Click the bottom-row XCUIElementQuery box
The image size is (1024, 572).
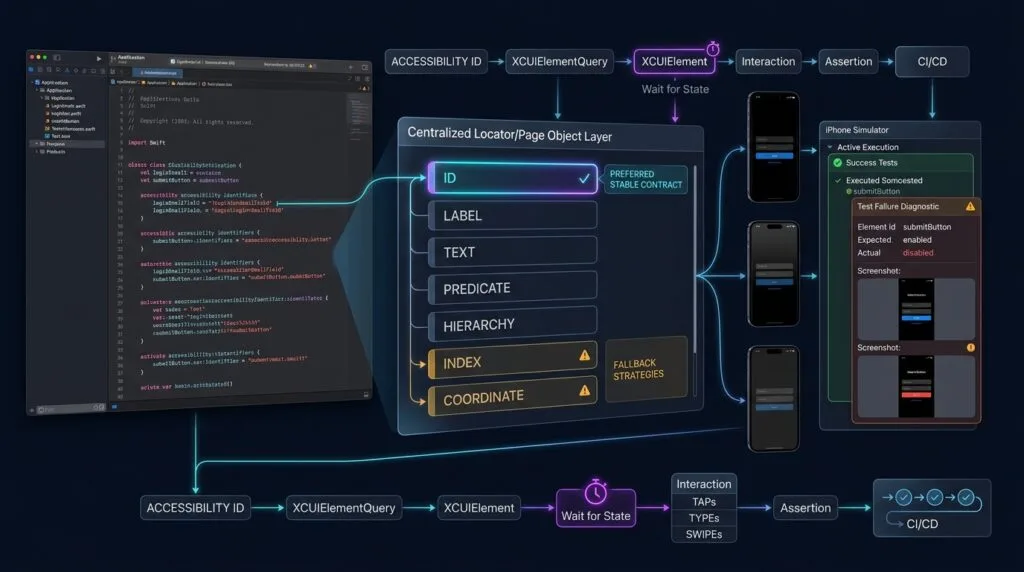(344, 508)
